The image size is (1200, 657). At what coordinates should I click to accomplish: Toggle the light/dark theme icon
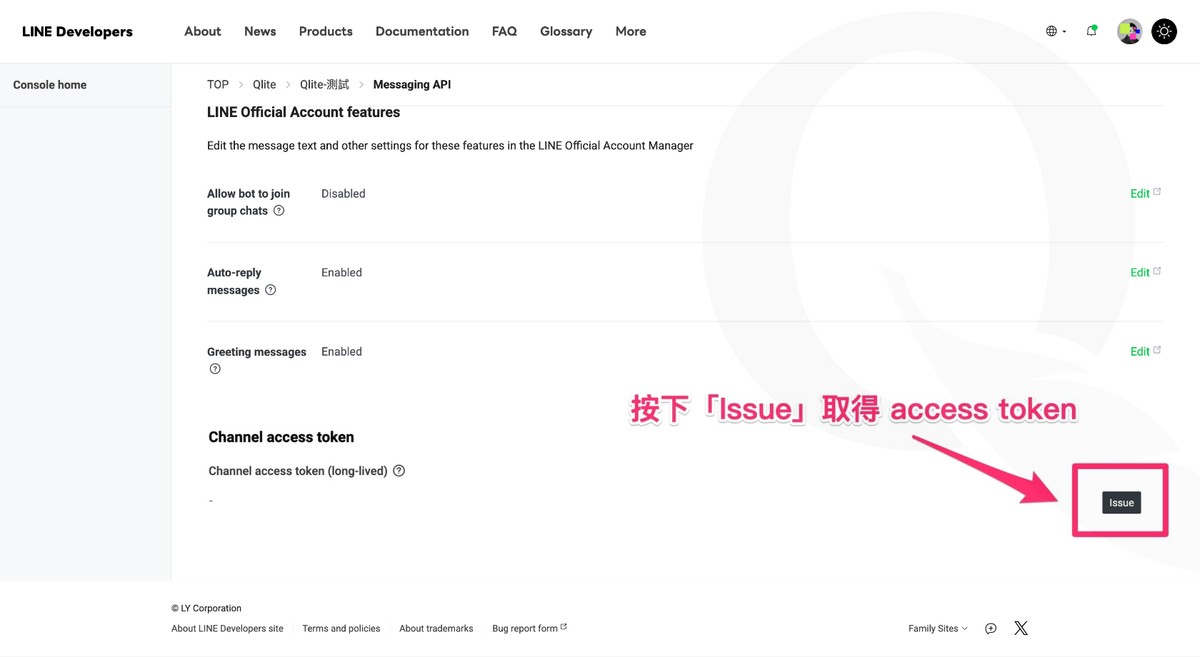pyautogui.click(x=1164, y=32)
